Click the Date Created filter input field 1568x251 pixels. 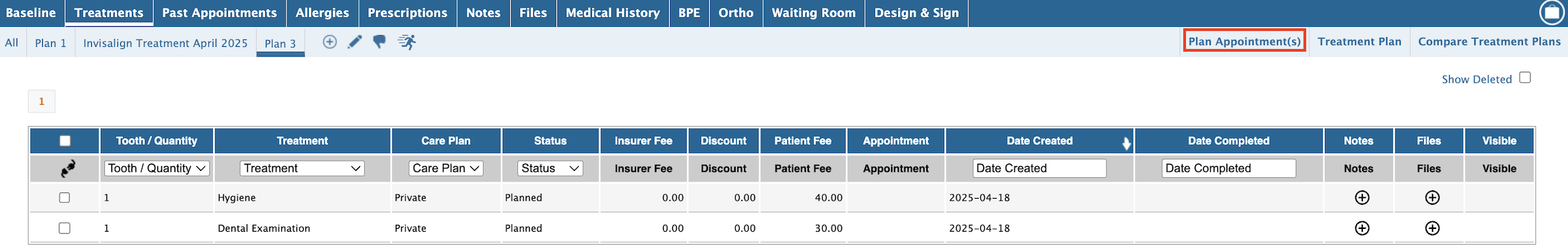tap(1040, 168)
